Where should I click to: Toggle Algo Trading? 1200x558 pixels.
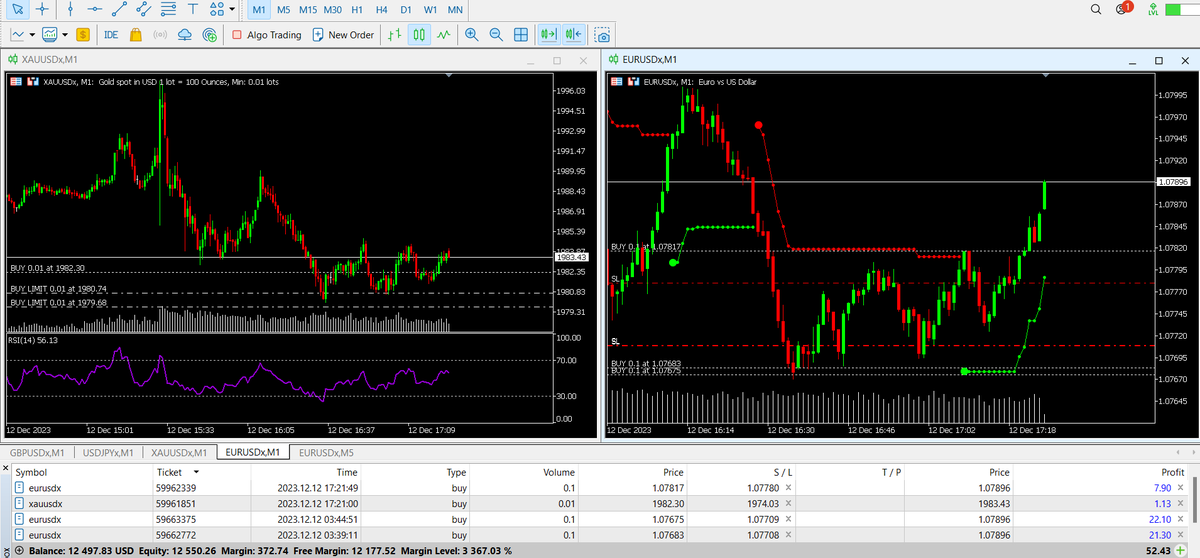(x=267, y=34)
